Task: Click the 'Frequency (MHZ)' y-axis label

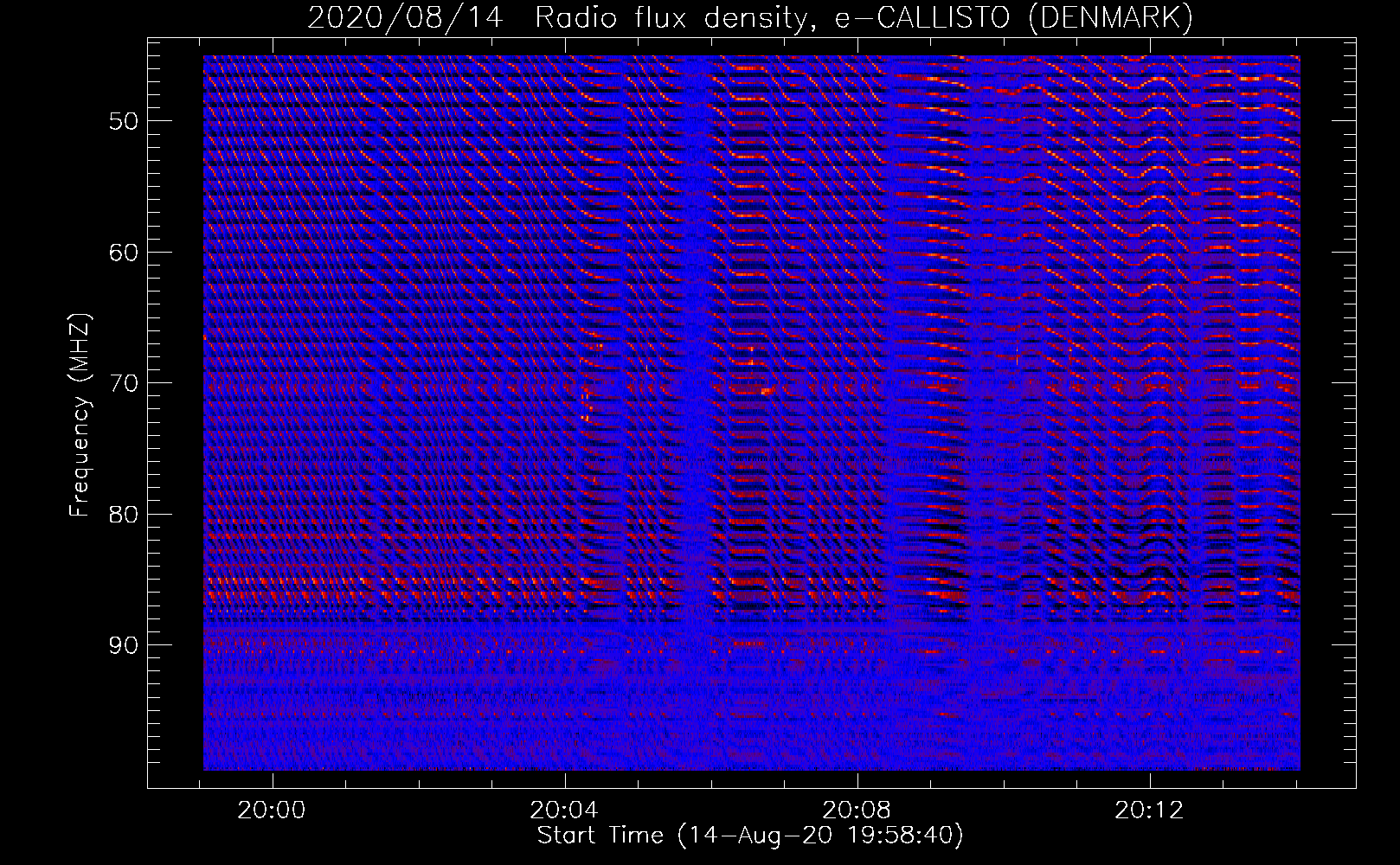Action: 80,415
